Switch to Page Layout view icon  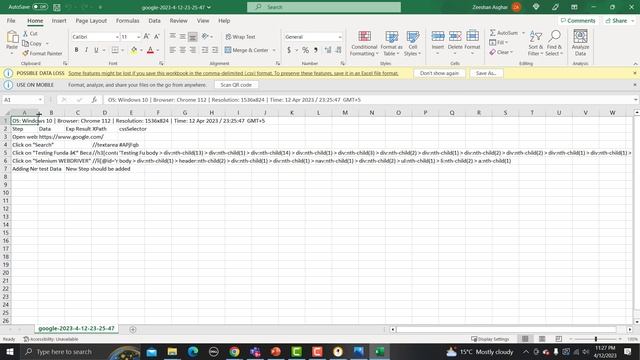[542, 339]
